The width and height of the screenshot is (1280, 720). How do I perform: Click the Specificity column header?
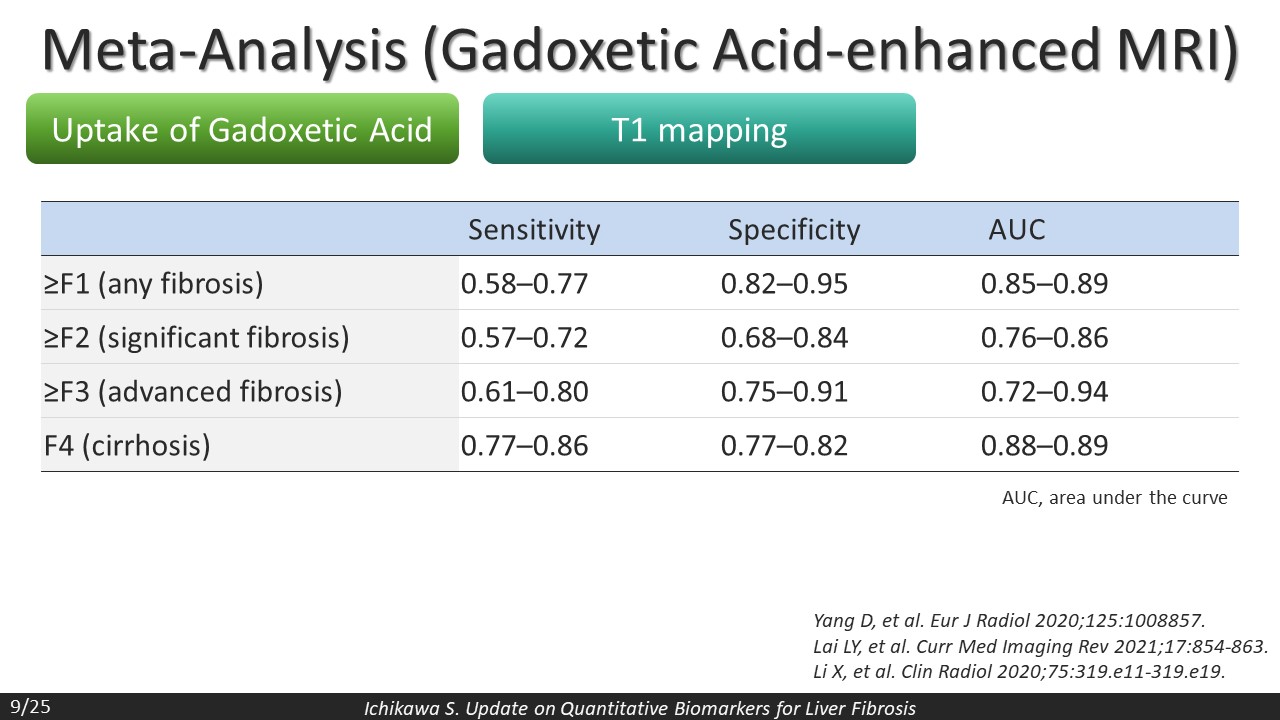pos(794,230)
